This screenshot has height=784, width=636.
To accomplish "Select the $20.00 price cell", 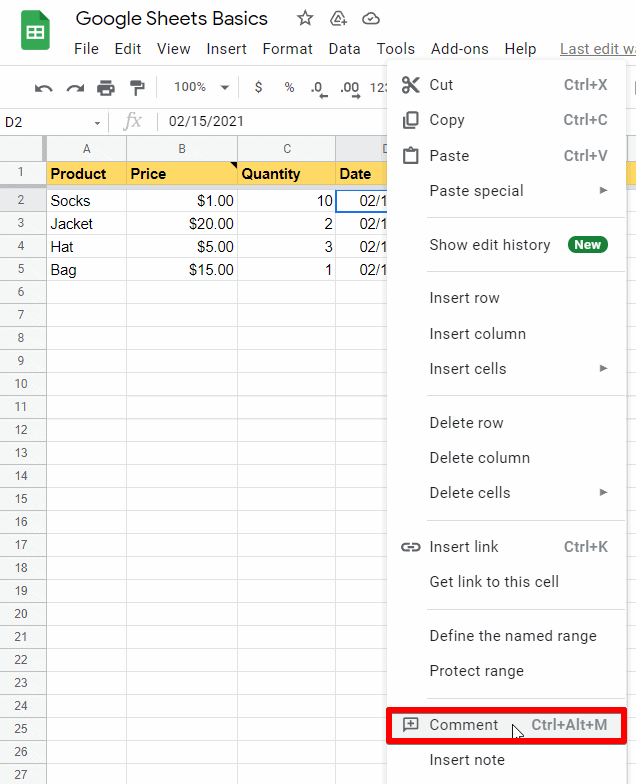I will [182, 224].
